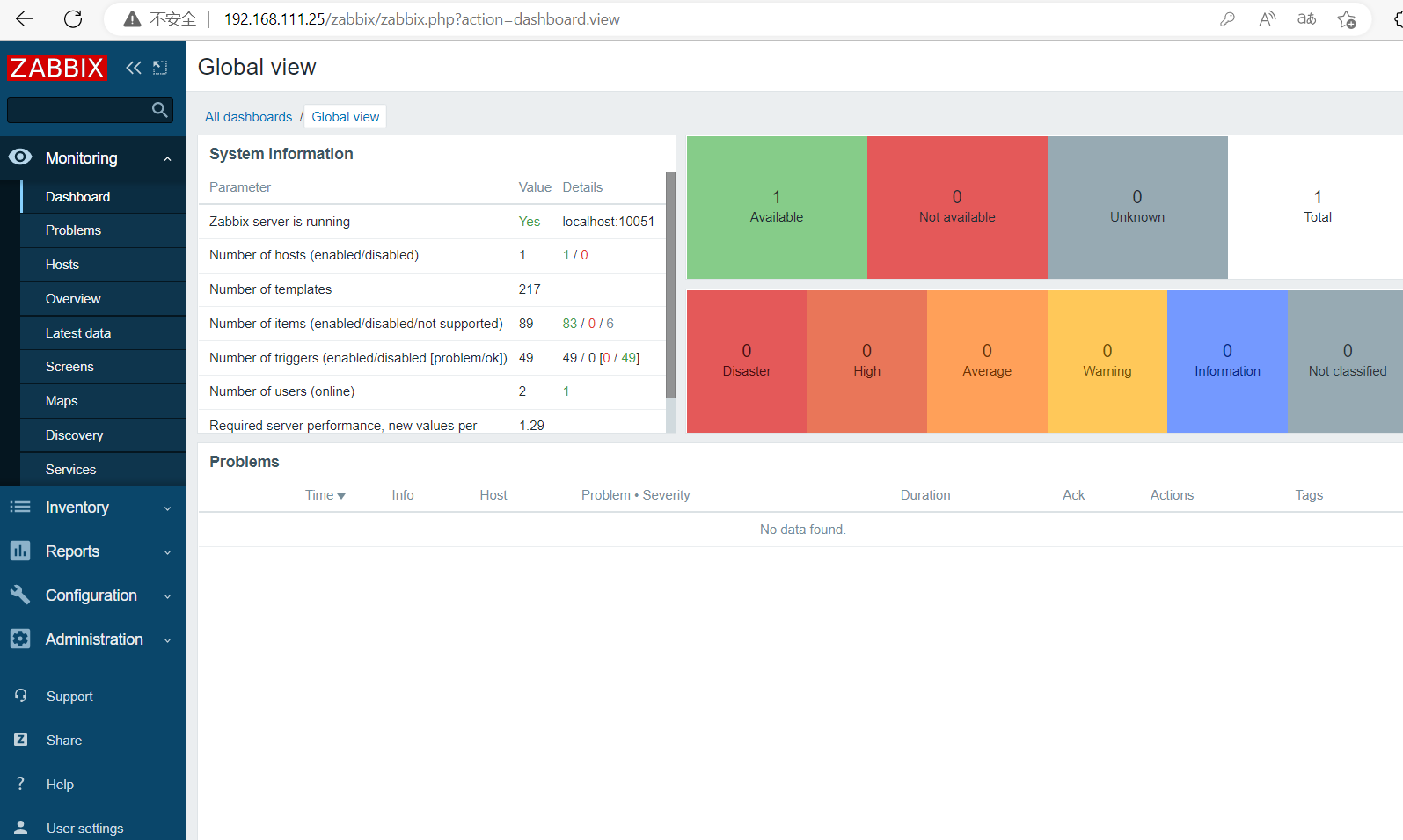Open the Support link
This screenshot has width=1403, height=840.
point(69,697)
